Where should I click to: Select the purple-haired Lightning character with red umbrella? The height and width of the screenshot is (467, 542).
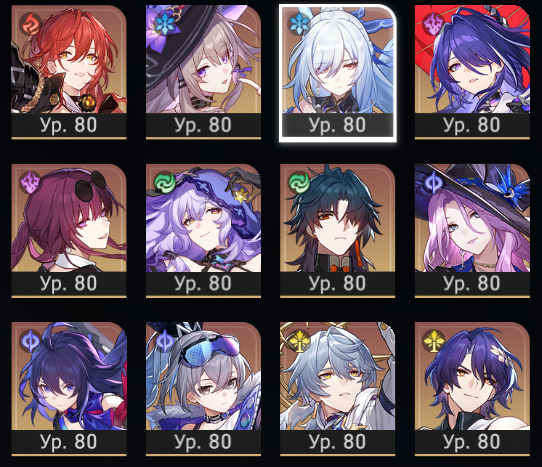[x=472, y=72]
